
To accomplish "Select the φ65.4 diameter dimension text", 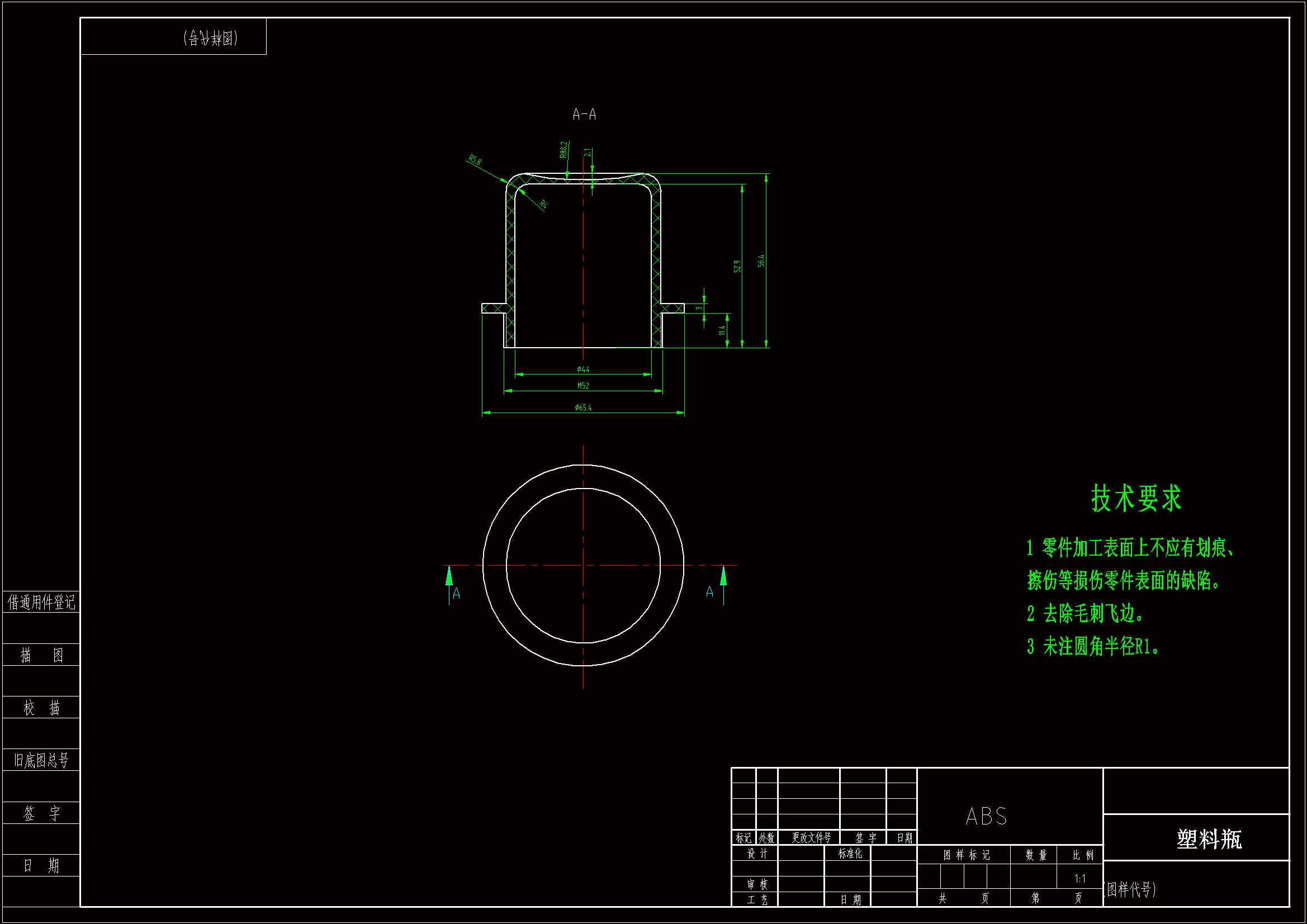I will pos(583,407).
